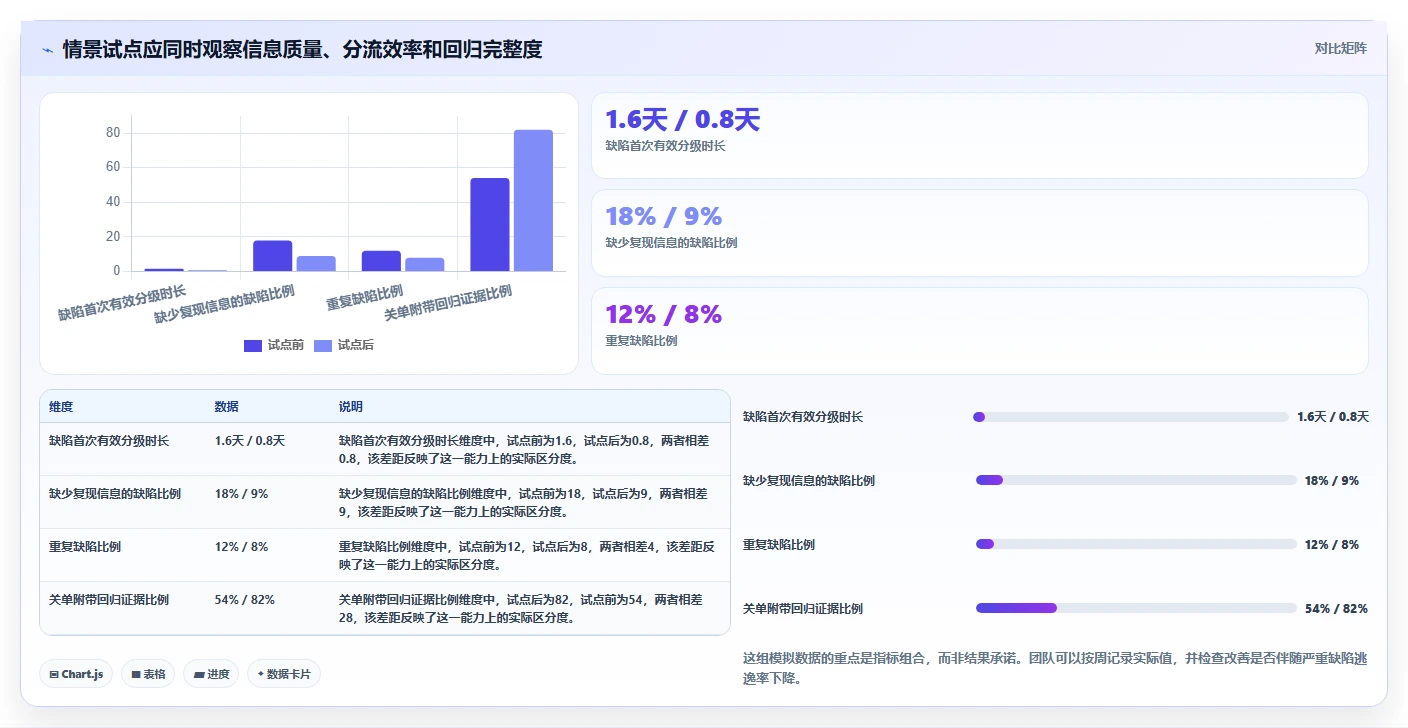1408x728 pixels.
Task: Click the 试点后 bar for 缺少复现信息的缺陷比例
Action: pyautogui.click(x=316, y=263)
